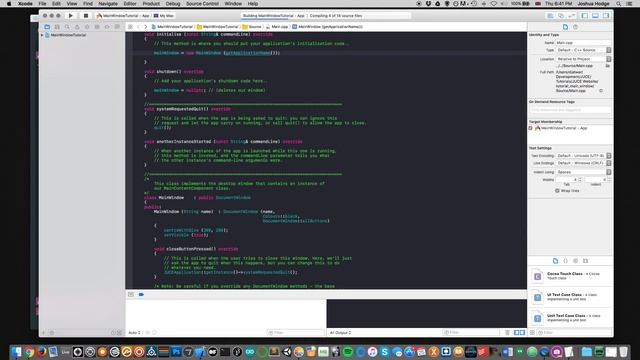Go back with jump bar arrow
The height and width of the screenshot is (360, 640).
138,27
